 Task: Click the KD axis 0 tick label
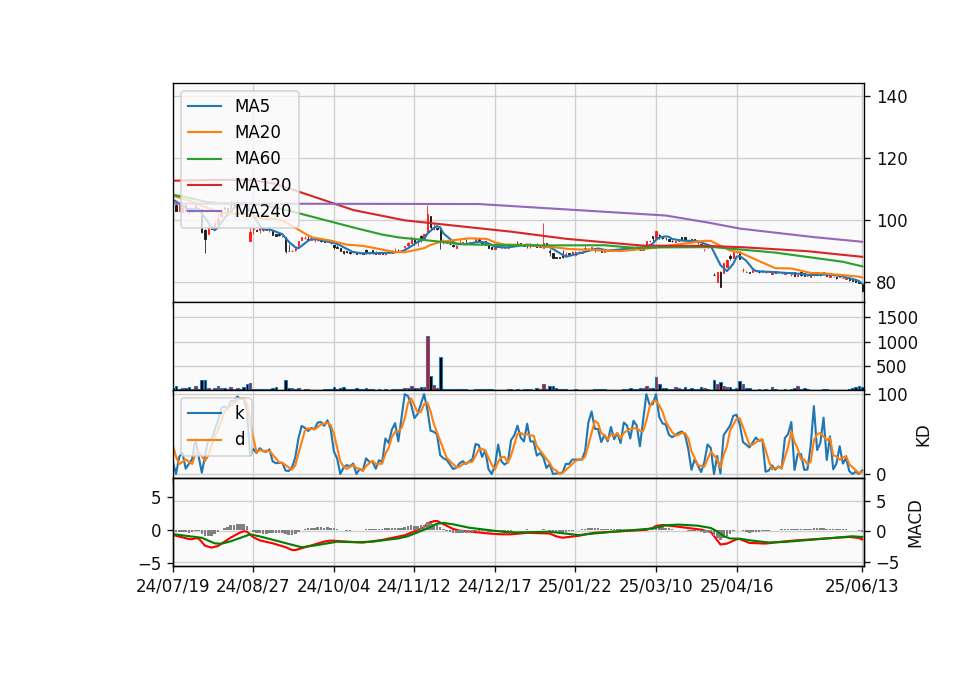pyautogui.click(x=882, y=474)
